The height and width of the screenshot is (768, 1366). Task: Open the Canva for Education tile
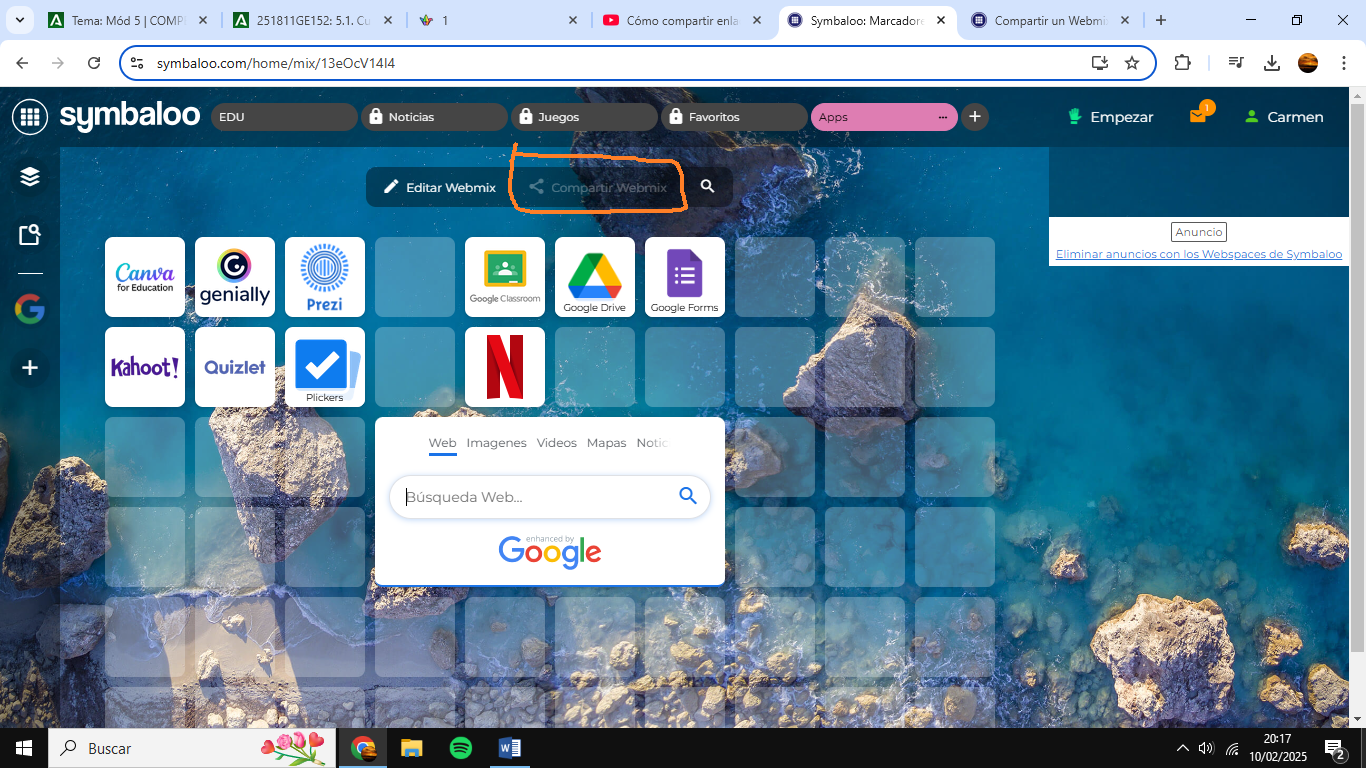[x=145, y=277]
